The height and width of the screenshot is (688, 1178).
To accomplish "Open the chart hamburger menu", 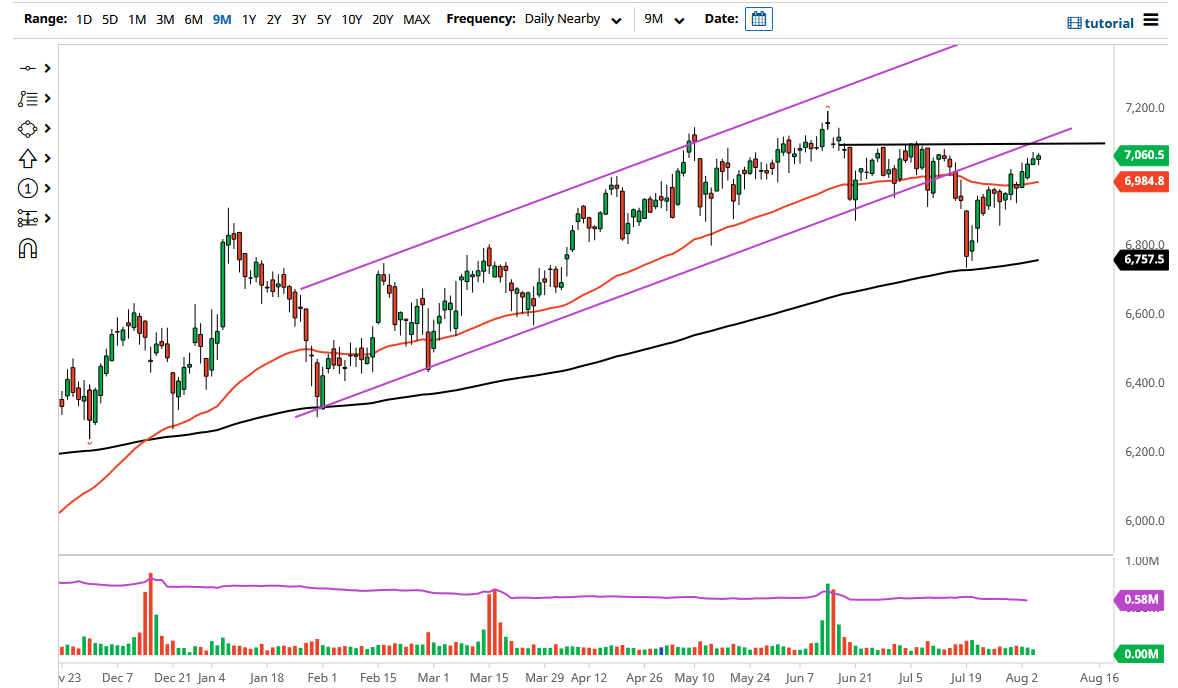I will (x=1151, y=20).
